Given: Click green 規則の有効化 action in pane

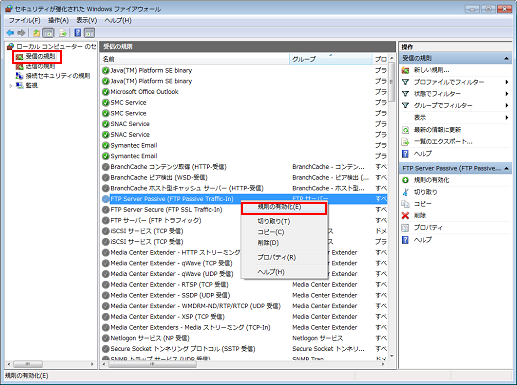Looking at the screenshot, I should [431, 180].
